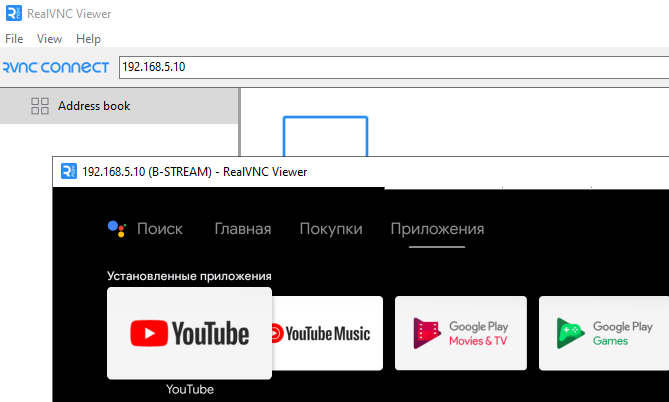Viewport: 669px width, 402px height.
Task: Switch to the Покупки tab
Action: coord(331,229)
